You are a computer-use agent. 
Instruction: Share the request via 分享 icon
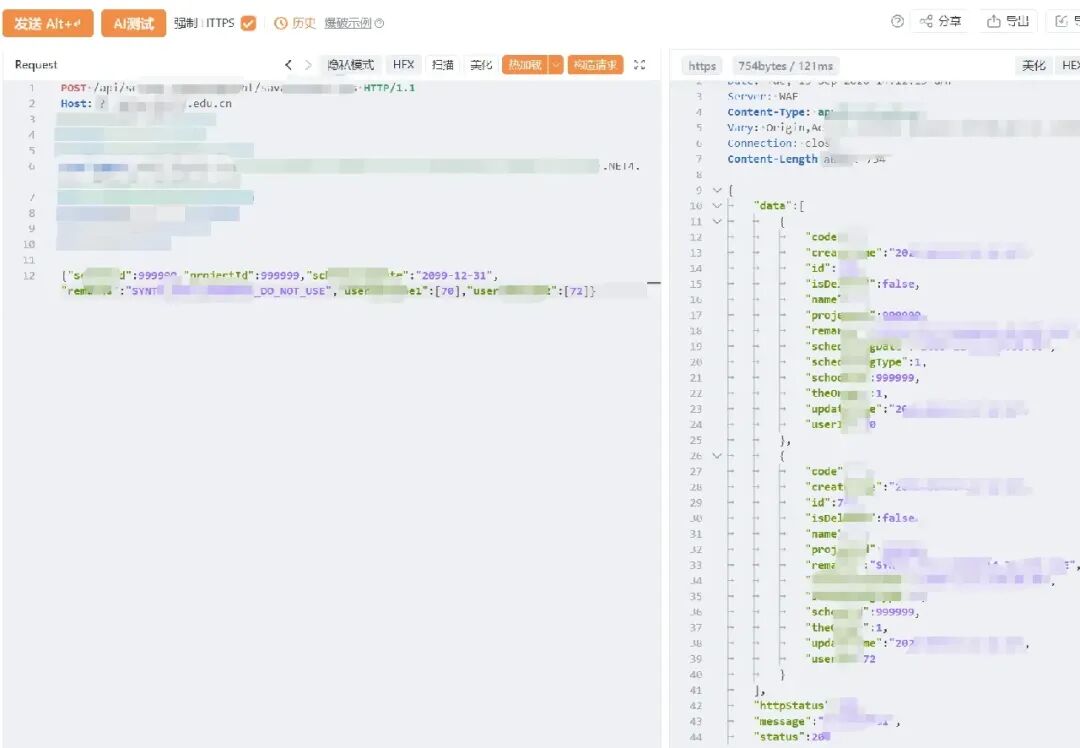coord(926,21)
